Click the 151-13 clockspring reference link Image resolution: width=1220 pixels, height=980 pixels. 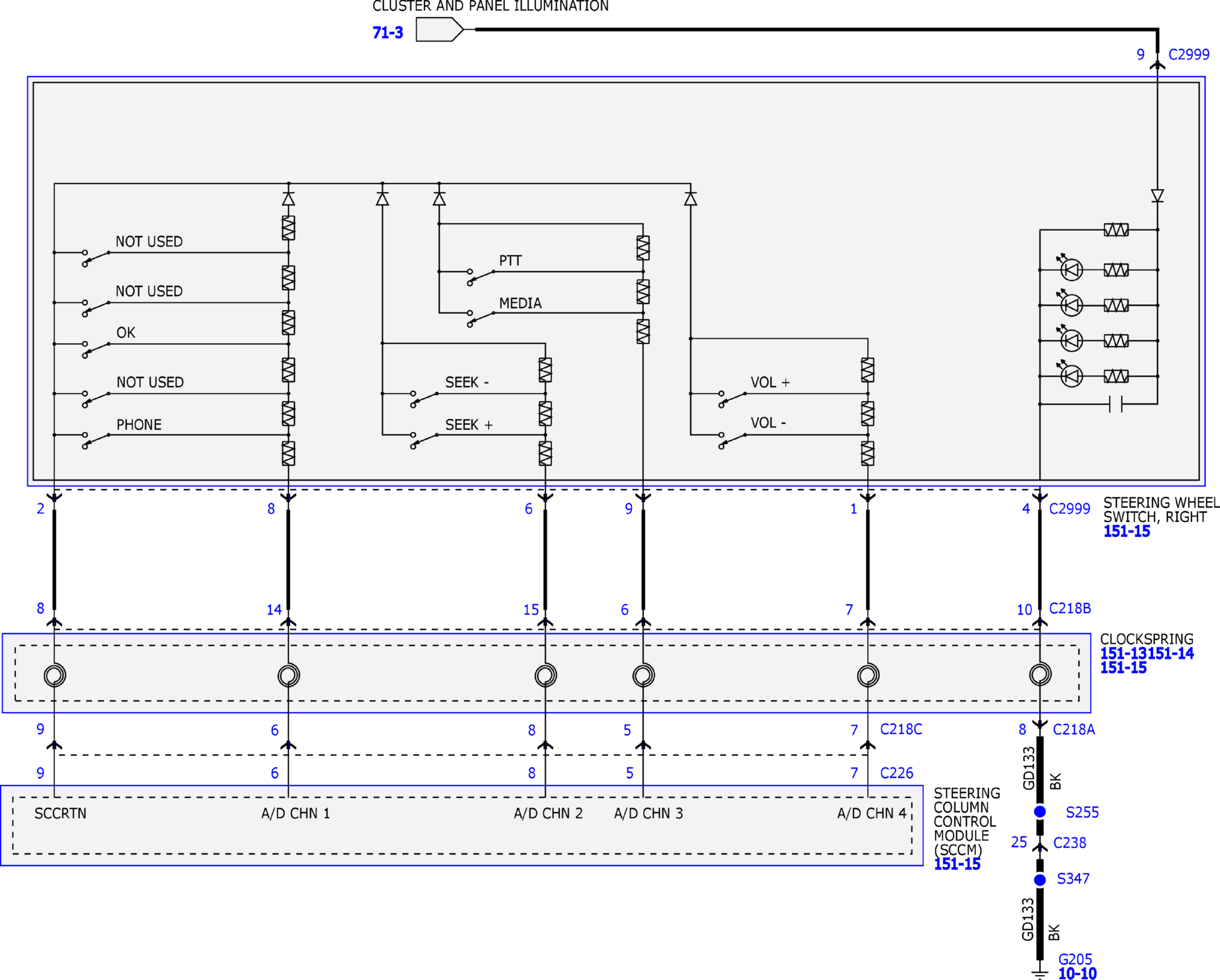click(x=1123, y=654)
